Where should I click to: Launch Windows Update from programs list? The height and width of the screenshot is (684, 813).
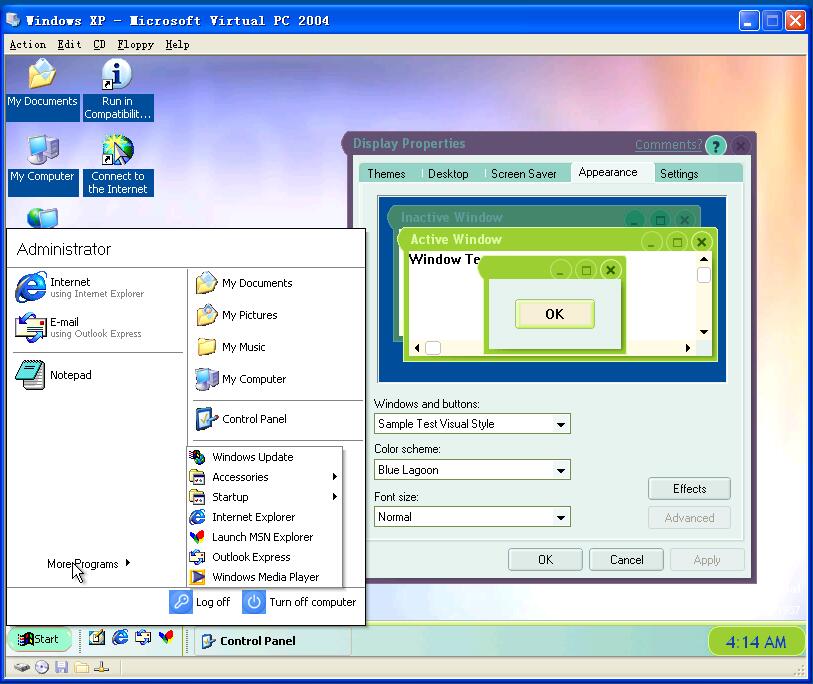pyautogui.click(x=264, y=457)
